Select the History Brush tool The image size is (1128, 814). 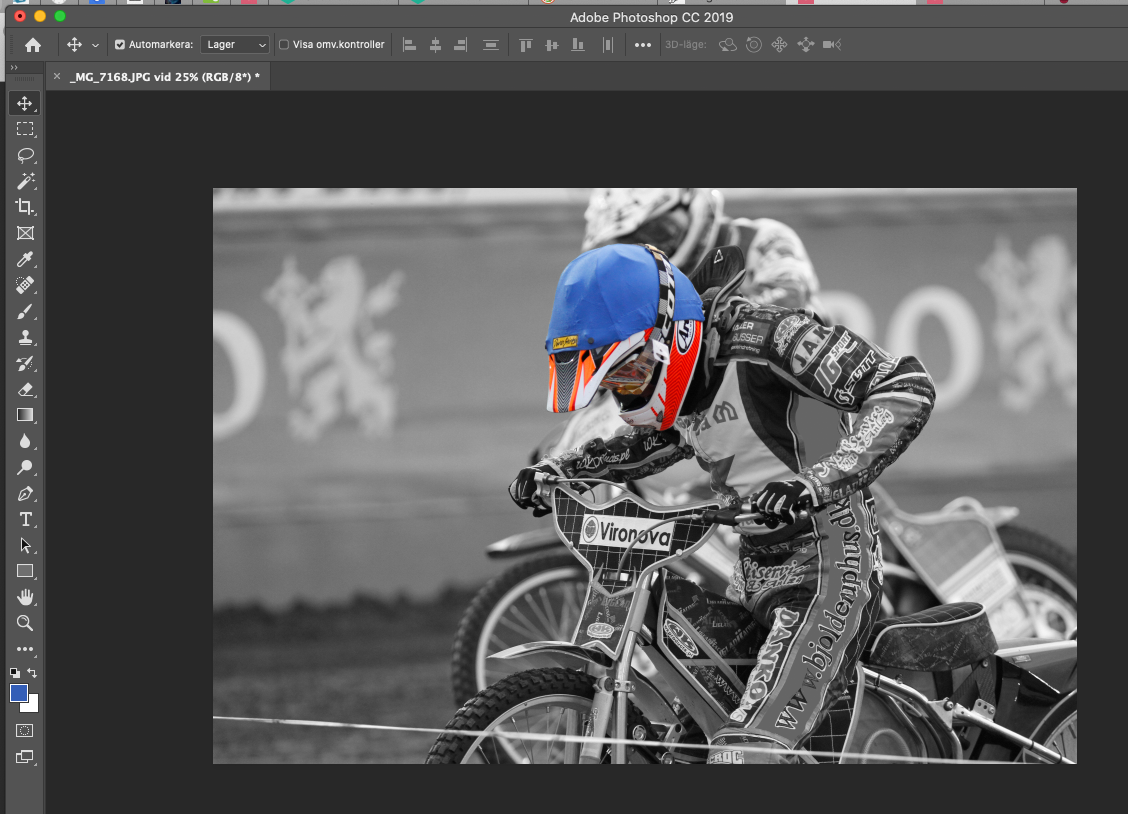click(x=25, y=363)
